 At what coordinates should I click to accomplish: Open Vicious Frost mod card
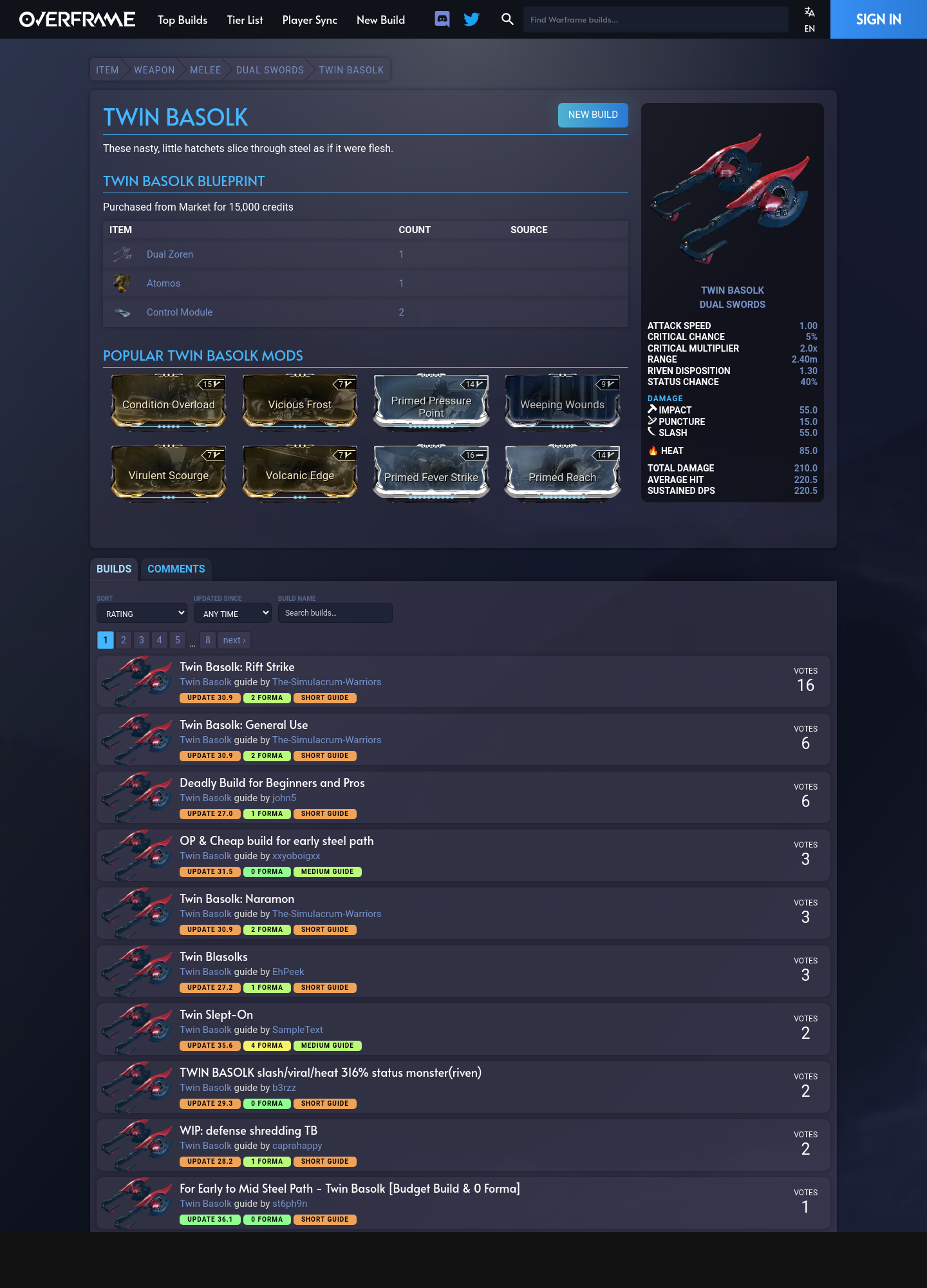point(300,402)
